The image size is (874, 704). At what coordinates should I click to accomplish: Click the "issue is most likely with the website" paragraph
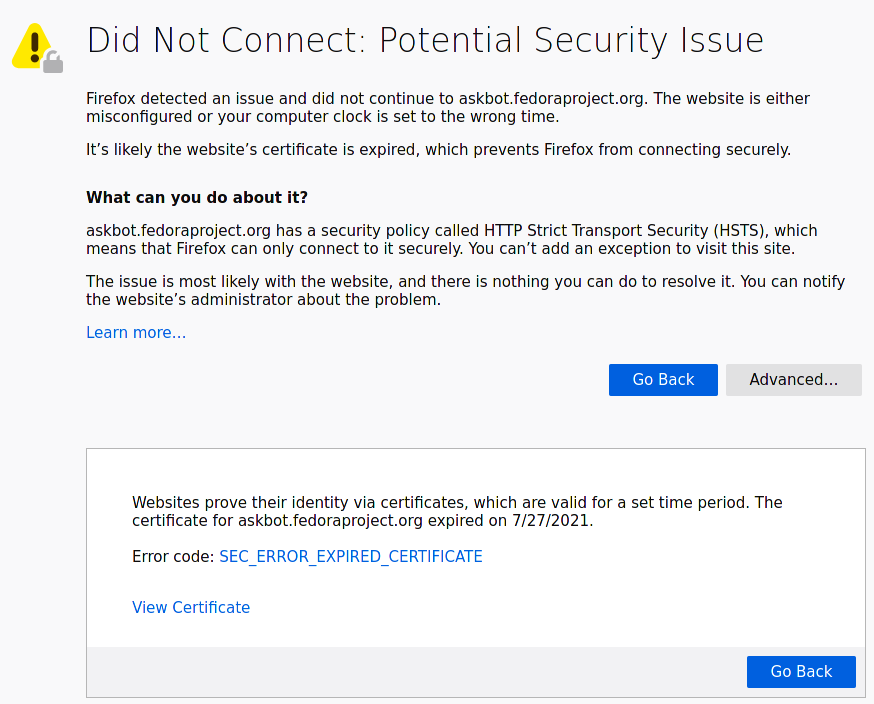click(465, 291)
